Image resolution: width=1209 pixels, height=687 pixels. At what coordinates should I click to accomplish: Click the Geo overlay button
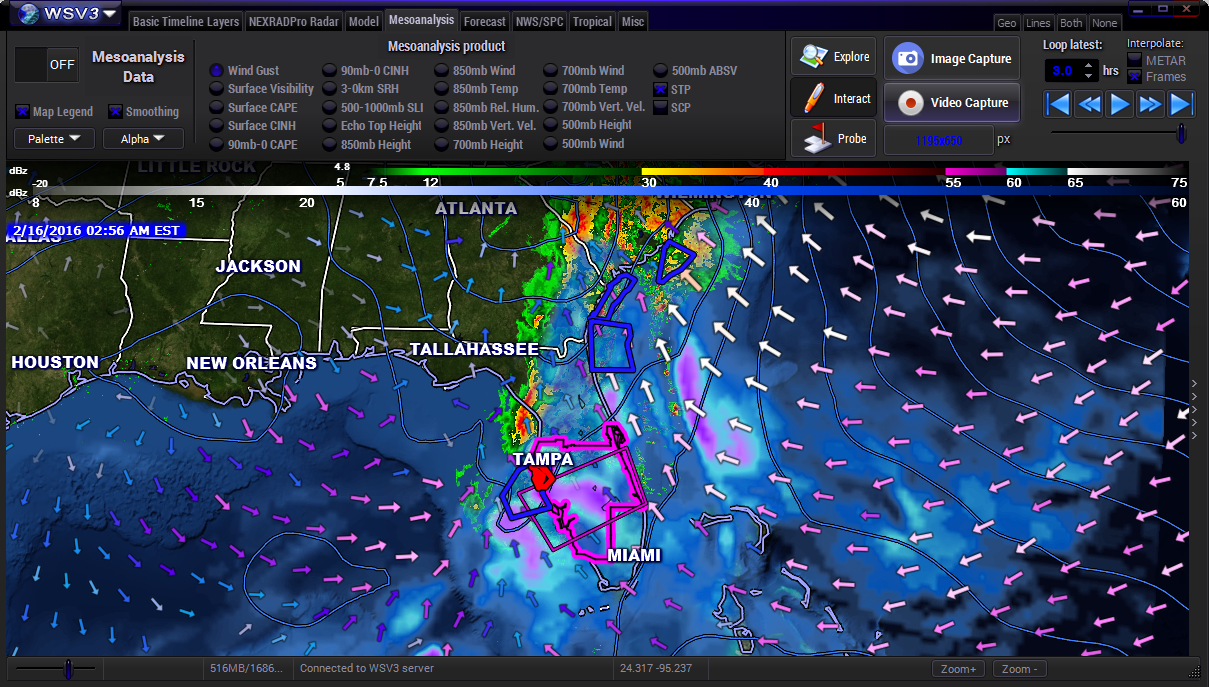[1006, 23]
